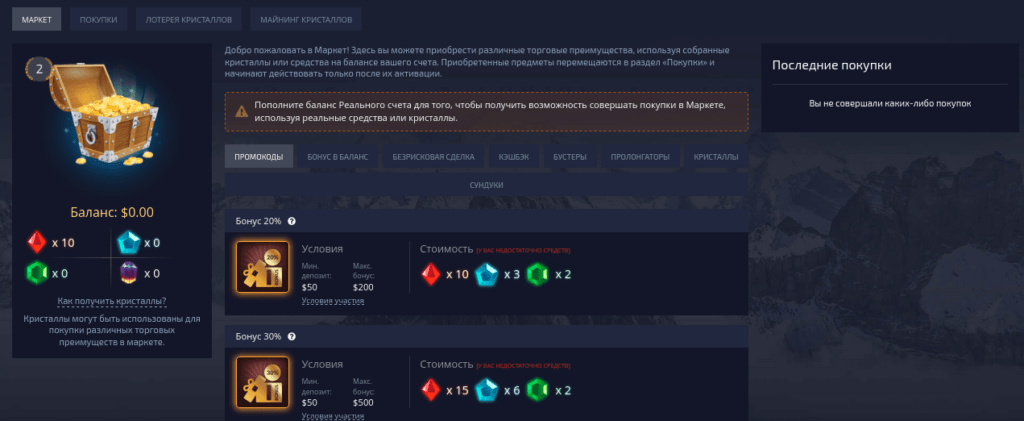This screenshot has width=1024, height=421.
Task: Select the Безрисковая сделка category
Action: pos(432,157)
